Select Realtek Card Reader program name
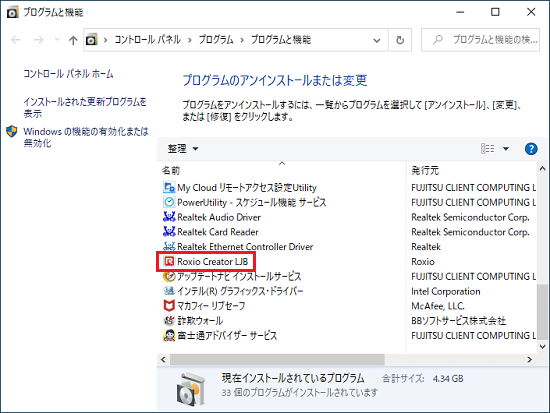This screenshot has height=413, width=550. point(218,232)
